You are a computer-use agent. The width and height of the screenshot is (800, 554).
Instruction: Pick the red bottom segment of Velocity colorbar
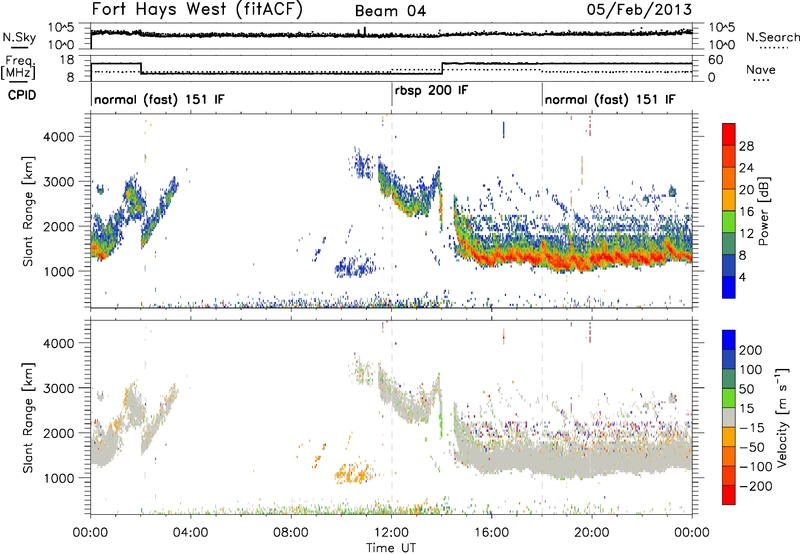pyautogui.click(x=729, y=495)
